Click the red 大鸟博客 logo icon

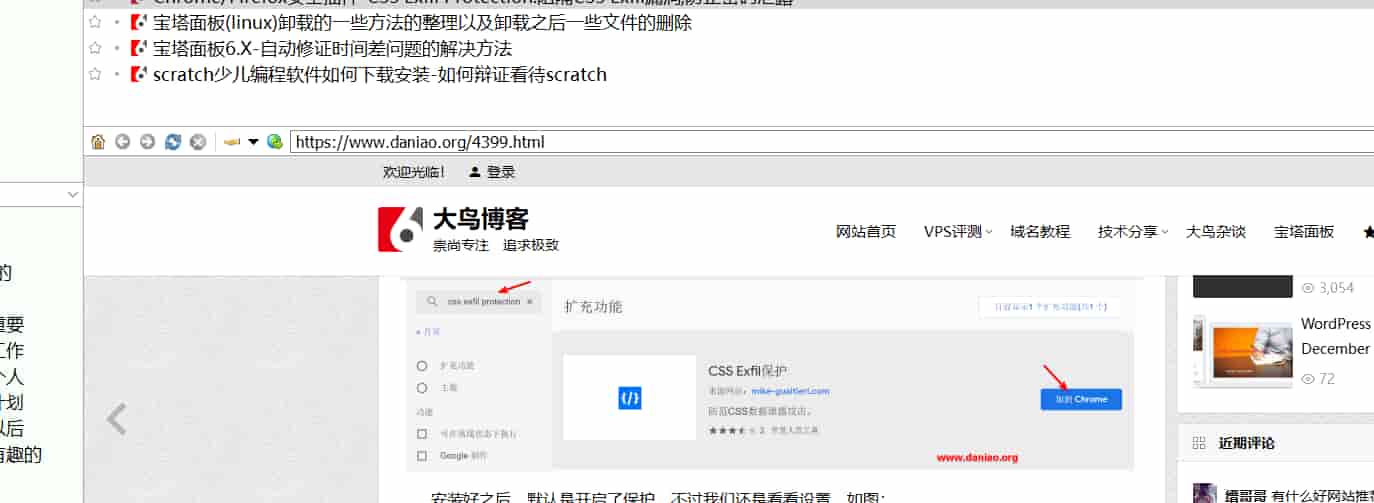401,229
